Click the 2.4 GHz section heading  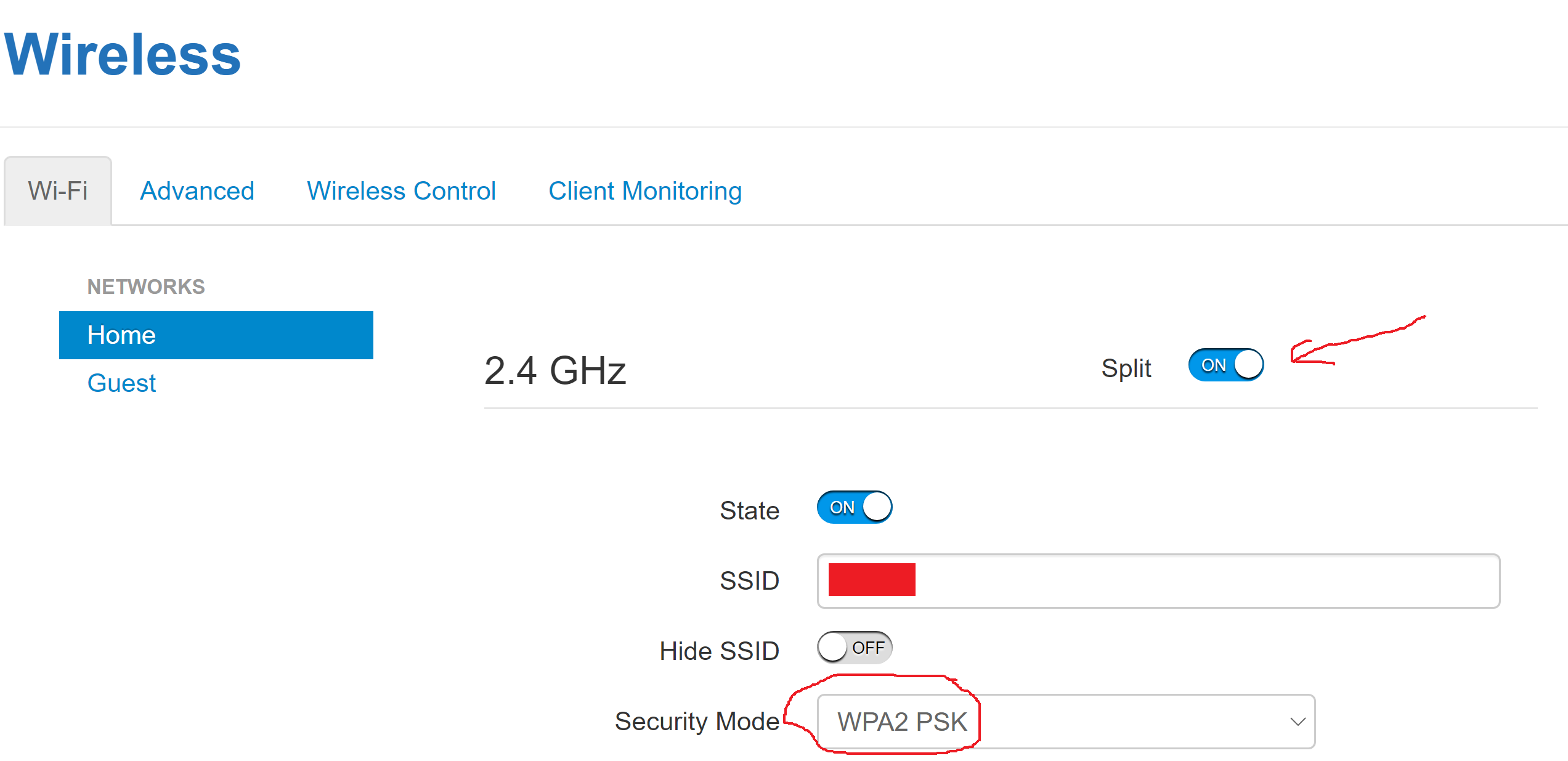click(x=555, y=370)
